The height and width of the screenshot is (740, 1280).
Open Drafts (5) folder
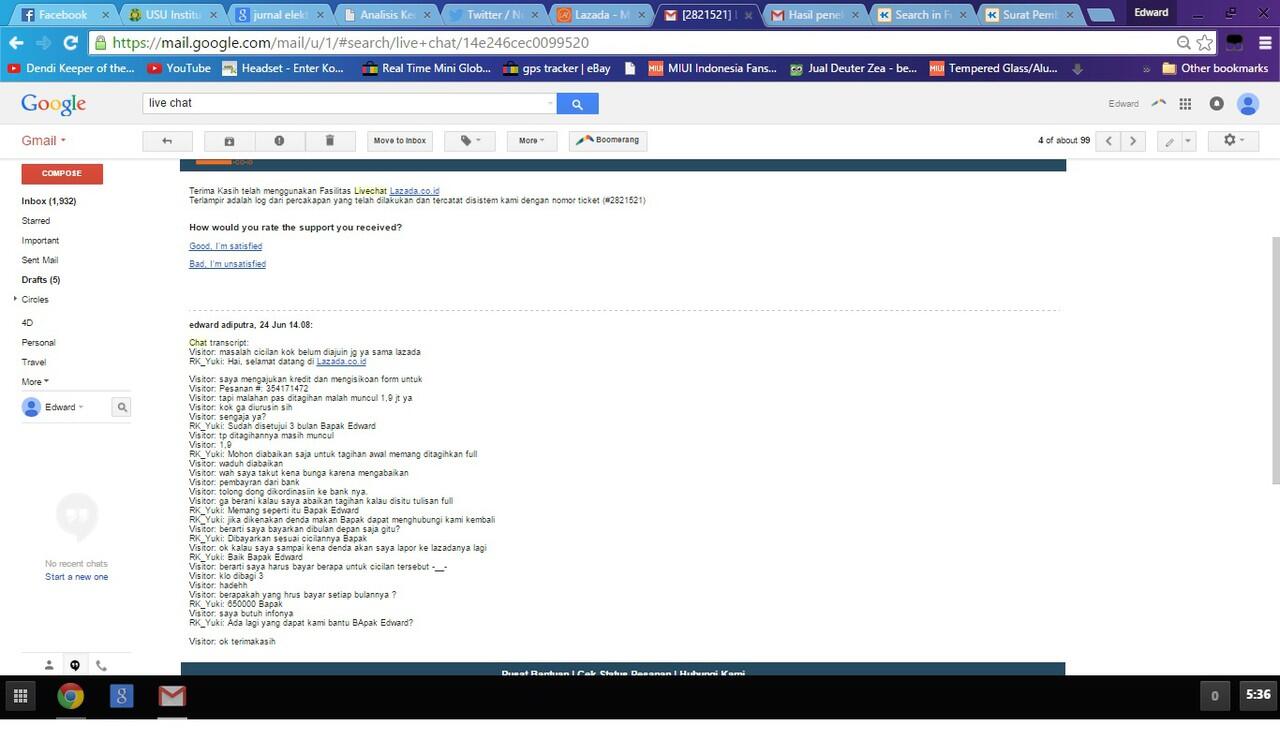41,280
